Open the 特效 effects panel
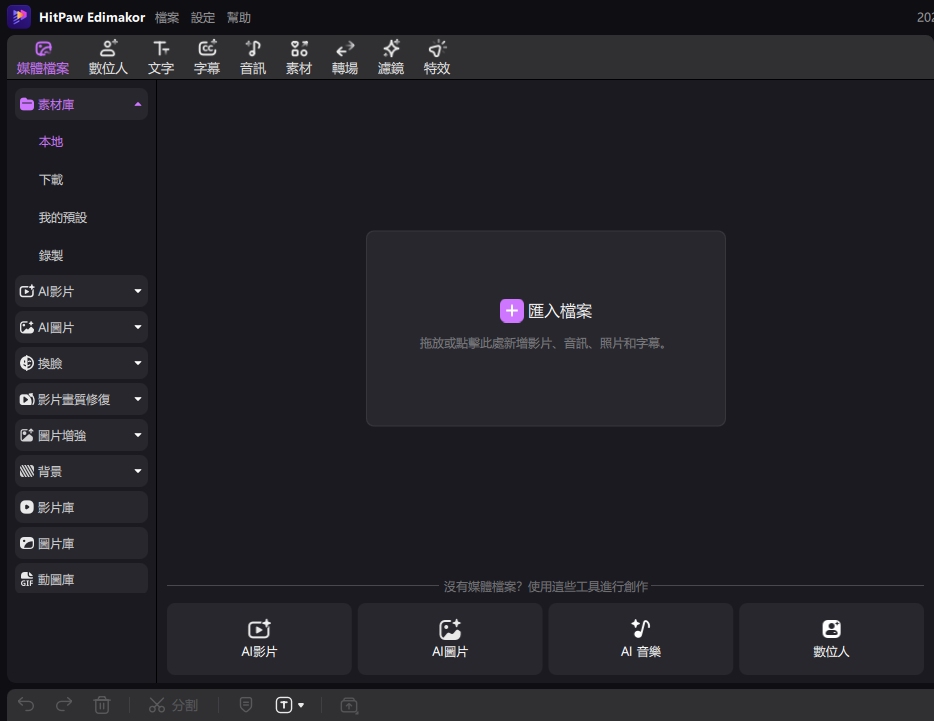The image size is (934, 721). [436, 56]
